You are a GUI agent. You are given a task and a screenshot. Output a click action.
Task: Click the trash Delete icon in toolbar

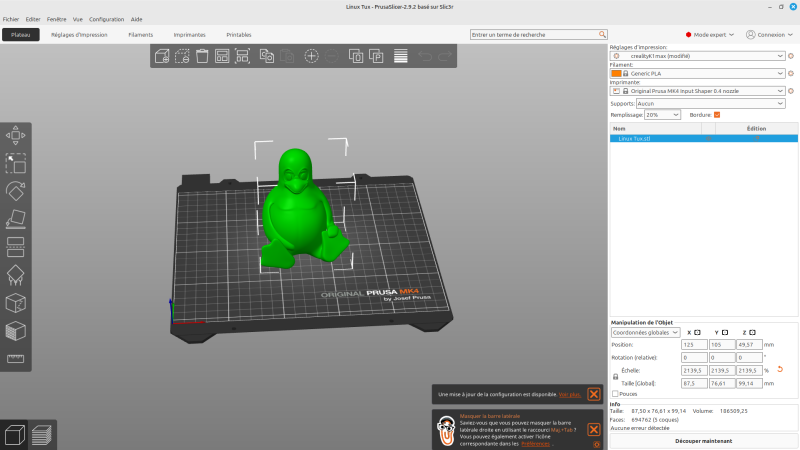(x=202, y=56)
